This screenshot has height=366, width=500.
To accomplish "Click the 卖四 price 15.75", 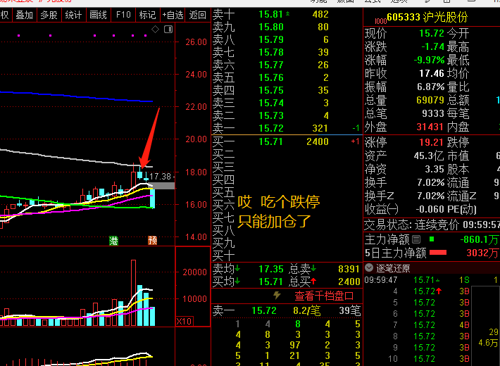I will point(271,90).
